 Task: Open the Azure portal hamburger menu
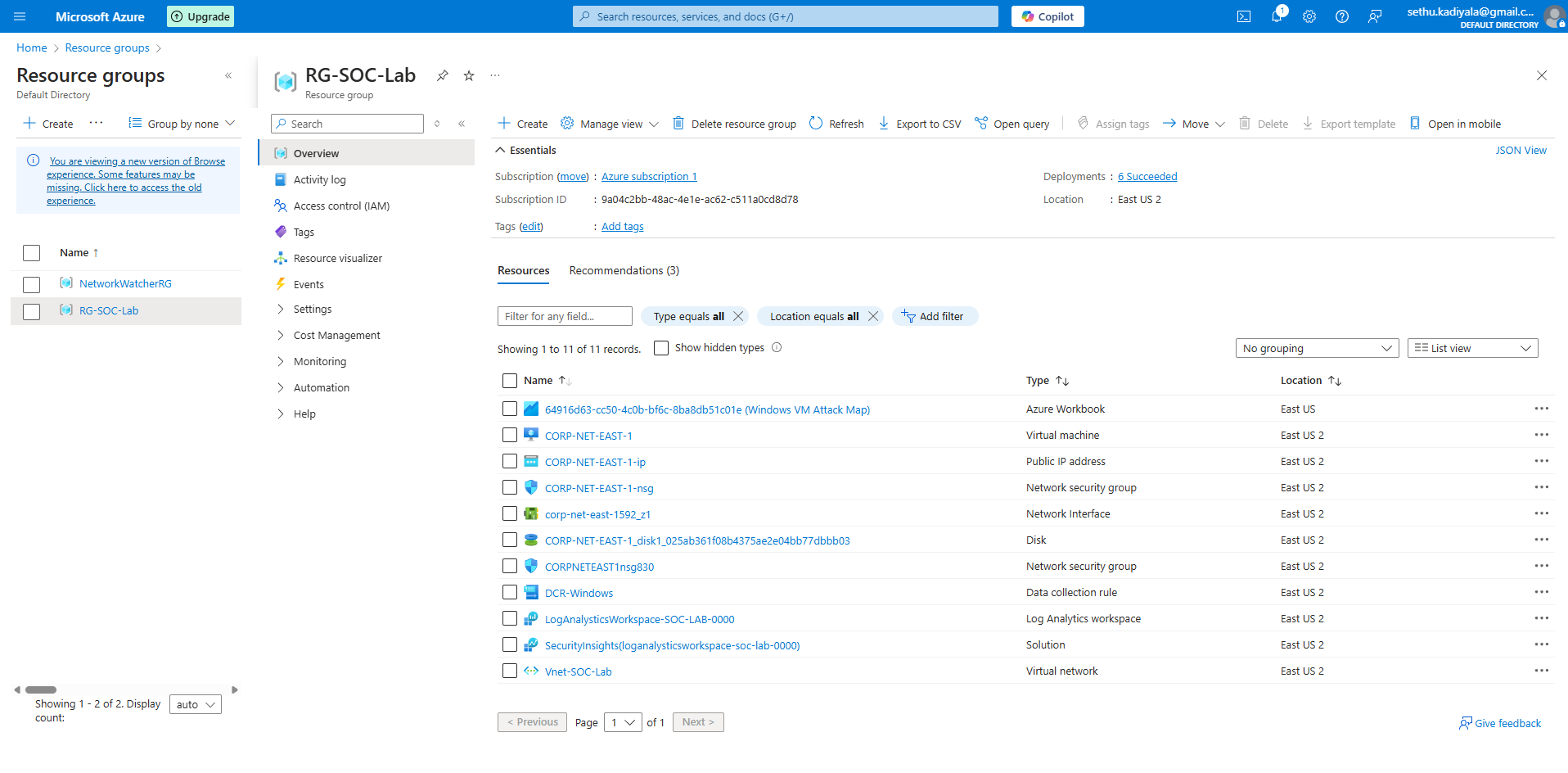(x=20, y=16)
